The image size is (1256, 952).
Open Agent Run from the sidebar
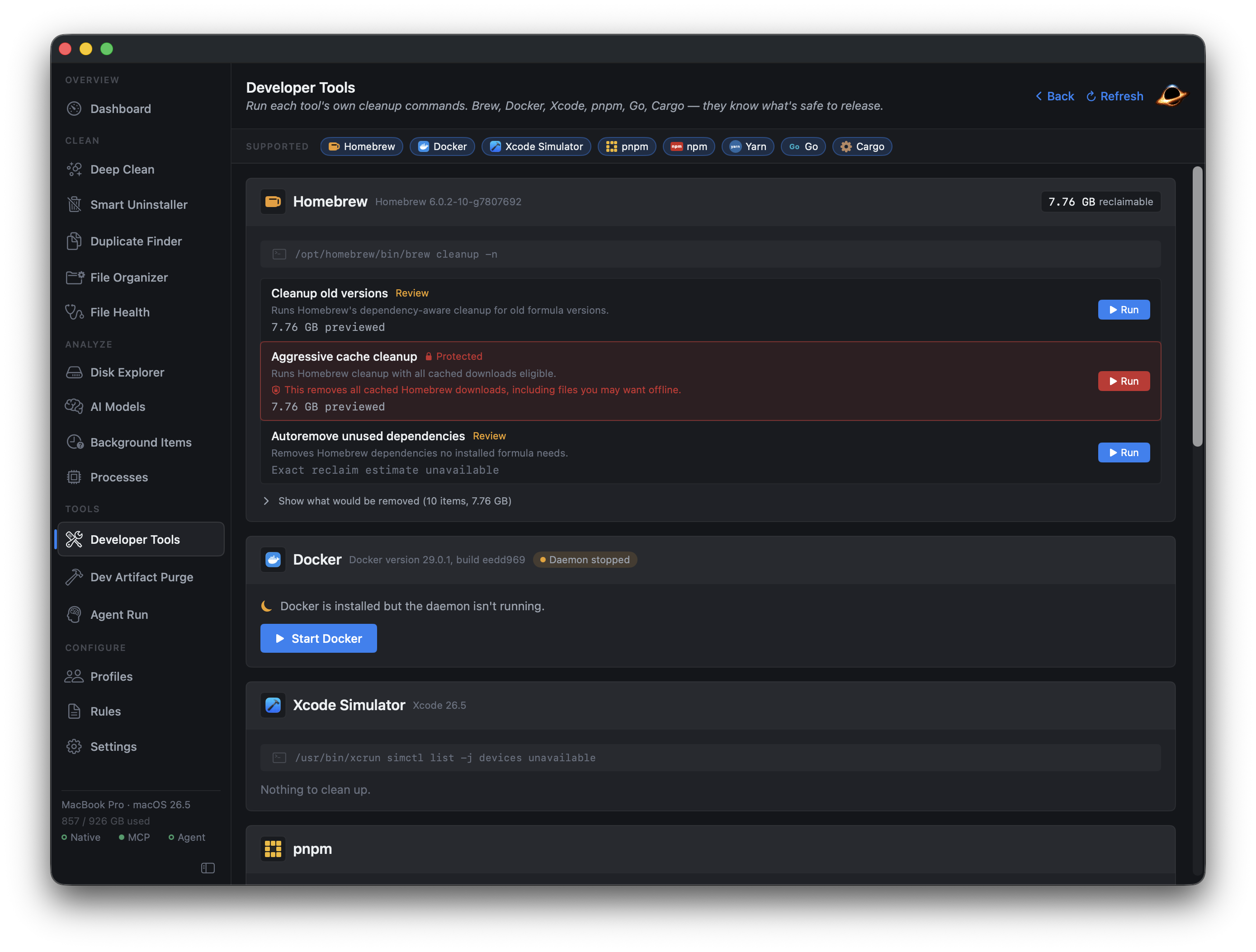tap(140, 615)
